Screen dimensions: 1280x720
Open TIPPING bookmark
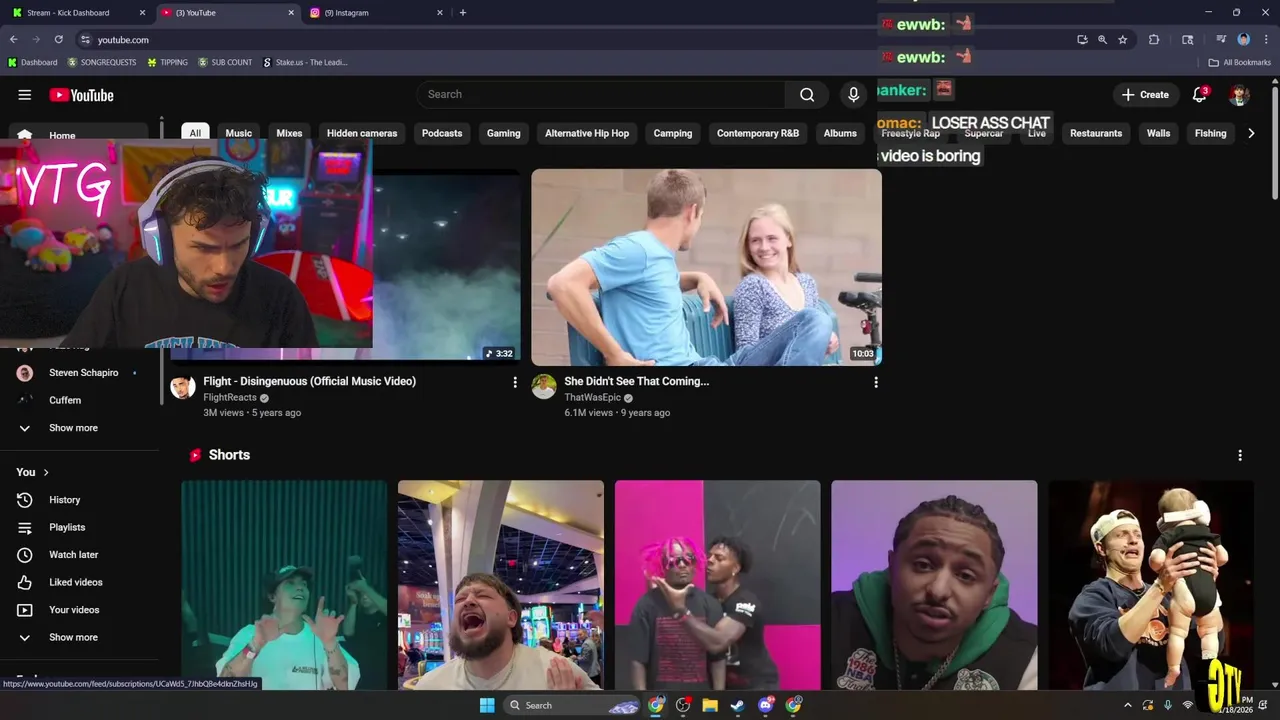[167, 62]
